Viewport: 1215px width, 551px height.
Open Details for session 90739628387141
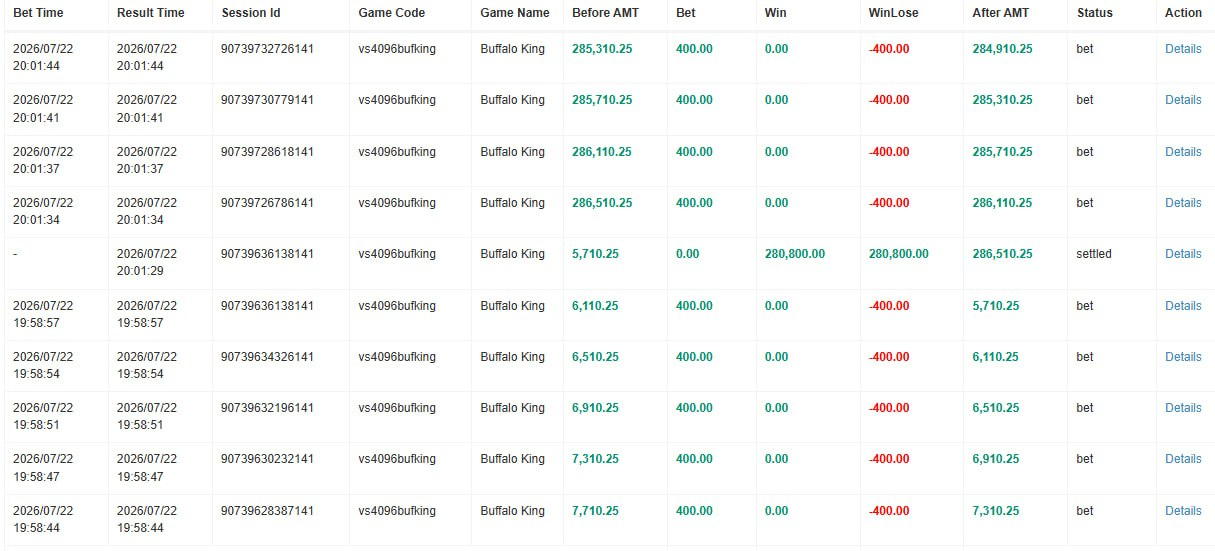tap(1183, 511)
